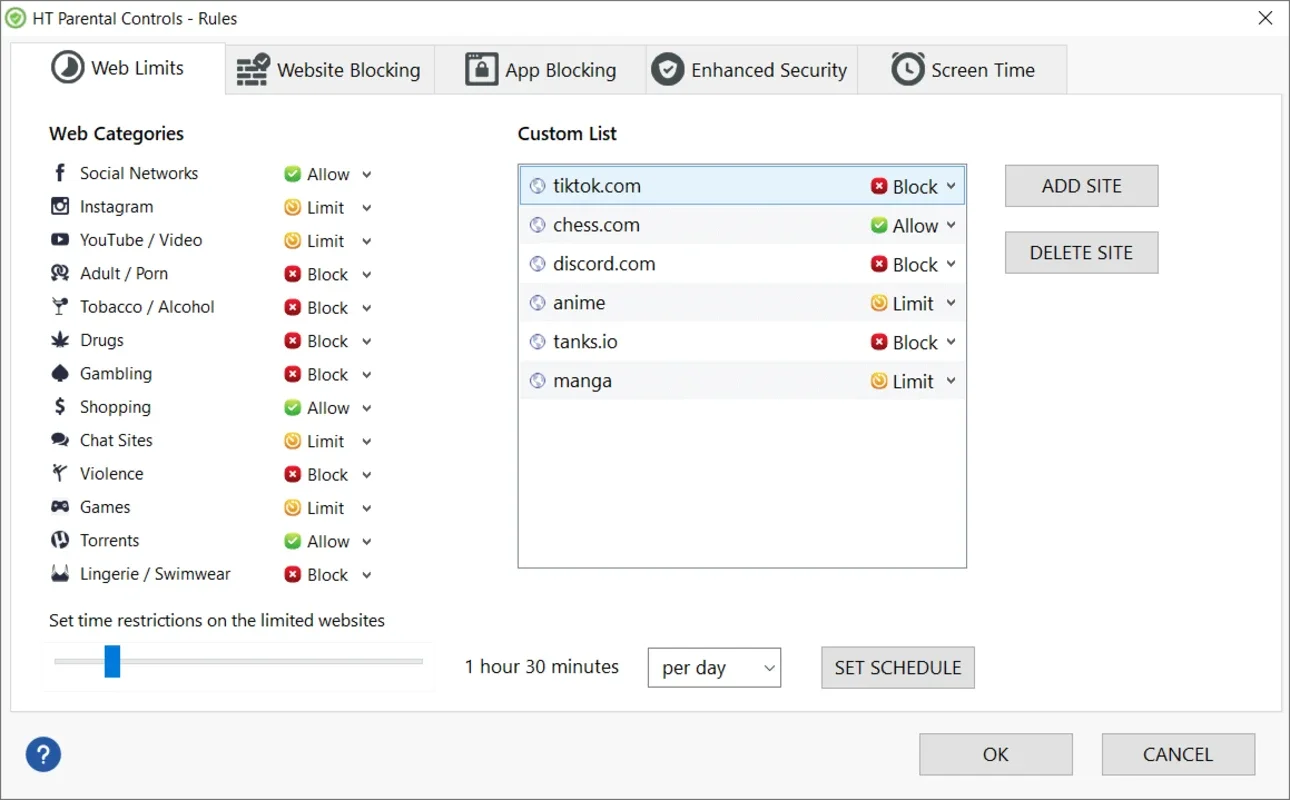The width and height of the screenshot is (1290, 800).
Task: Confirm the rules with OK
Action: (x=996, y=755)
